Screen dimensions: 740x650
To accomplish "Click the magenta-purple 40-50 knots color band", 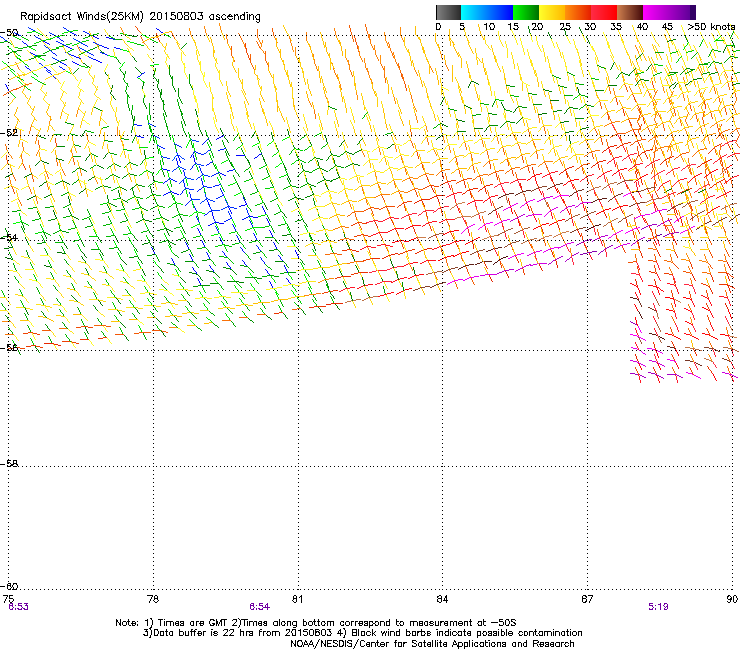I will (x=669, y=12).
